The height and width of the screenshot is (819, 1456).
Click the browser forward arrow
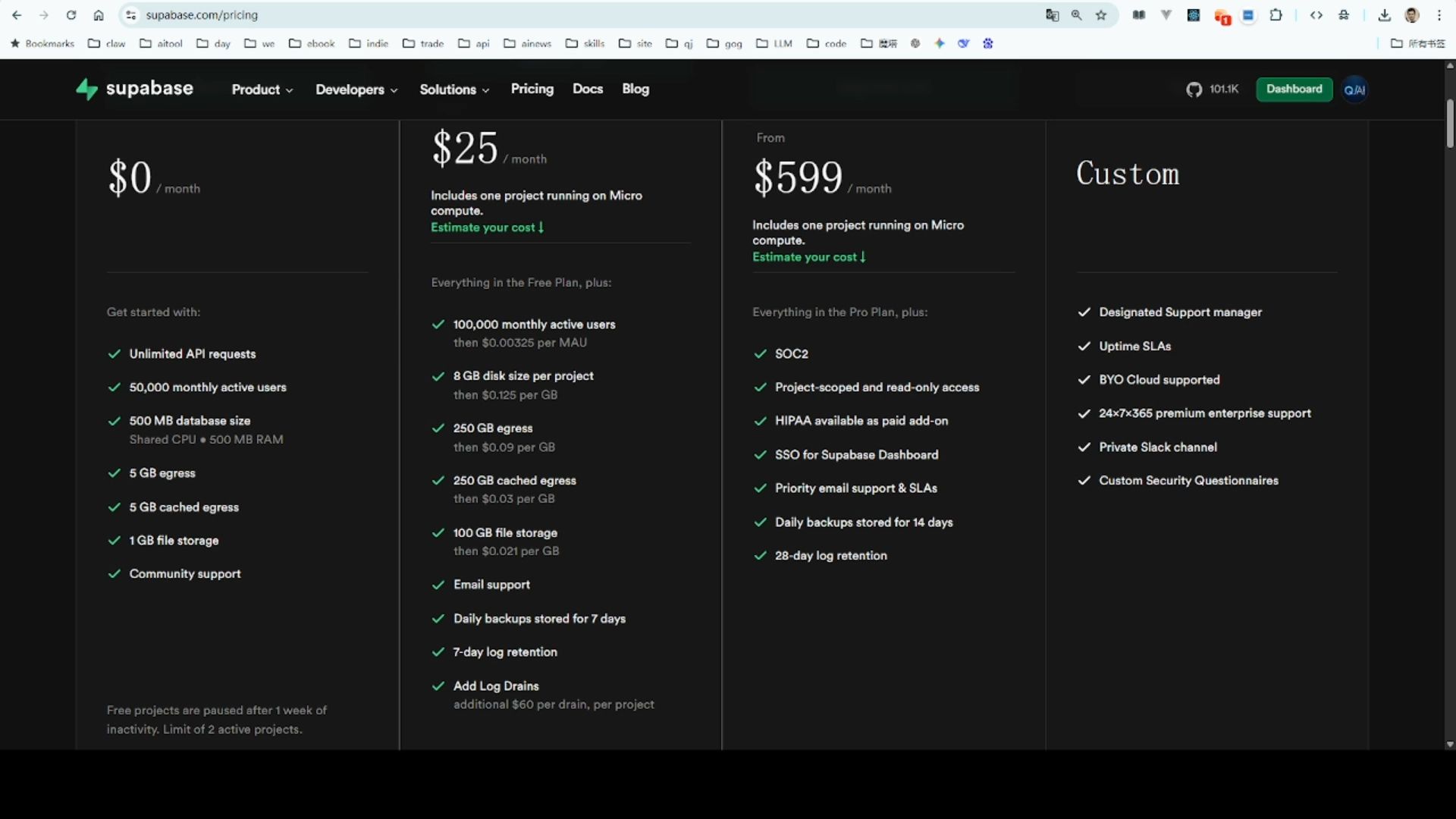44,15
